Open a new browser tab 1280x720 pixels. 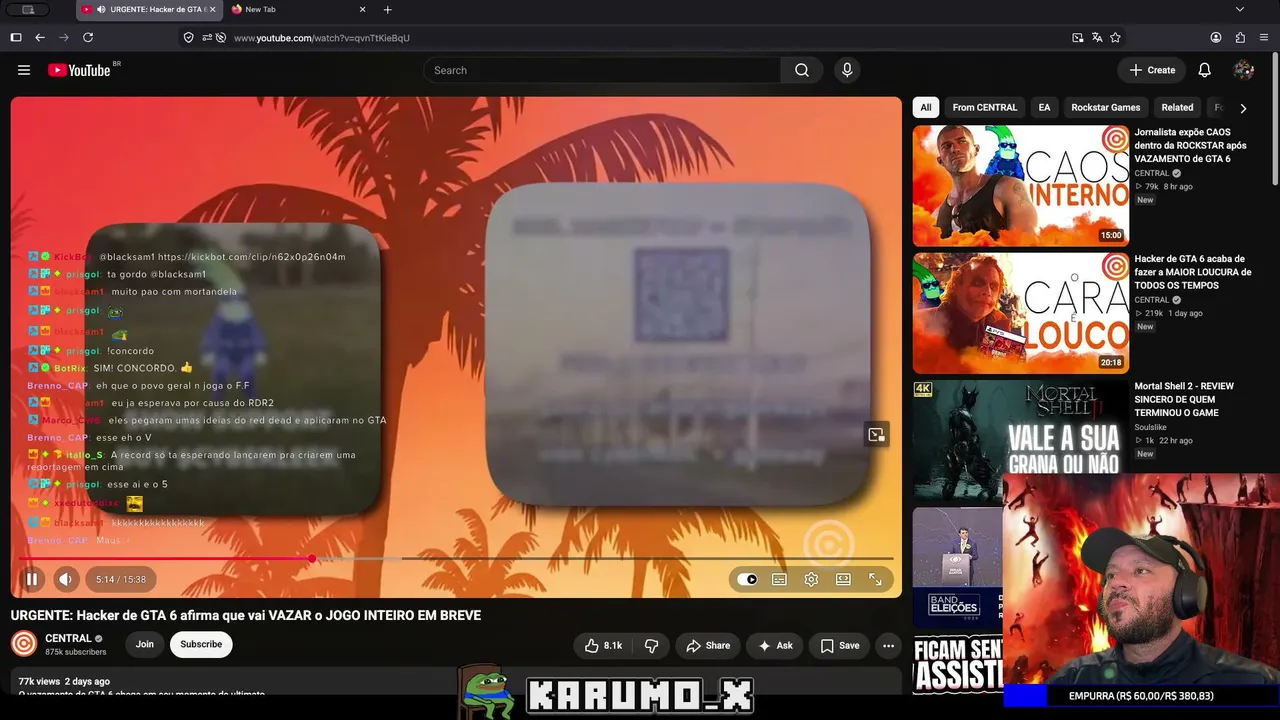[x=388, y=10]
